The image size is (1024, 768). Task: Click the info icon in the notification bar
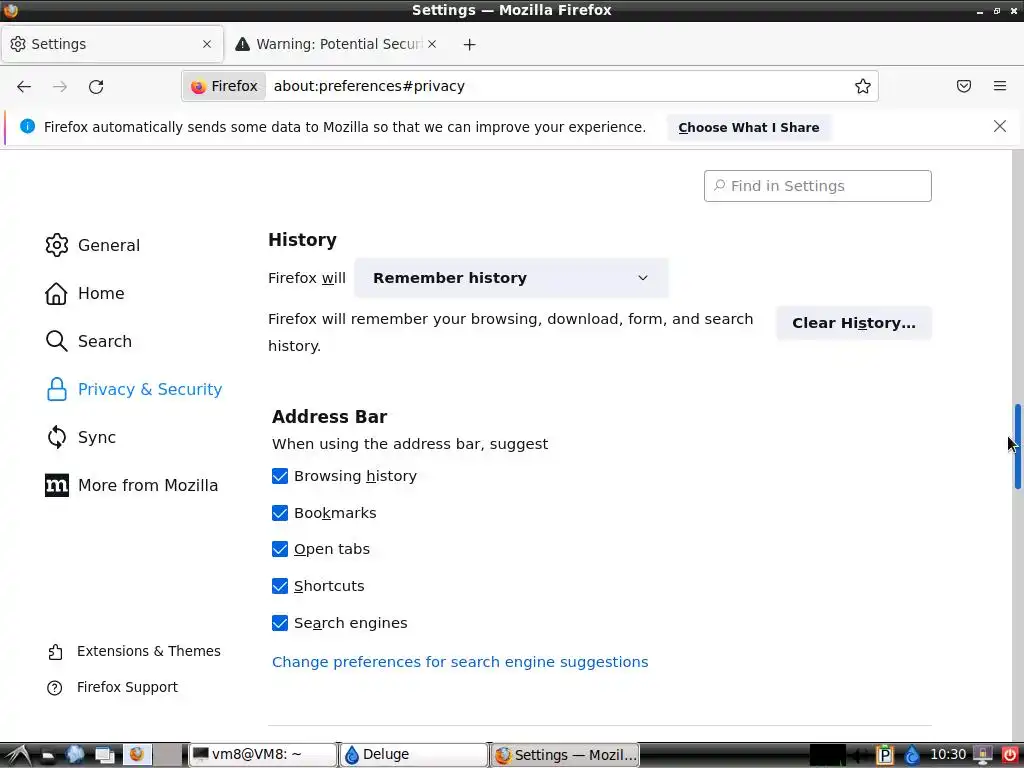coord(27,126)
